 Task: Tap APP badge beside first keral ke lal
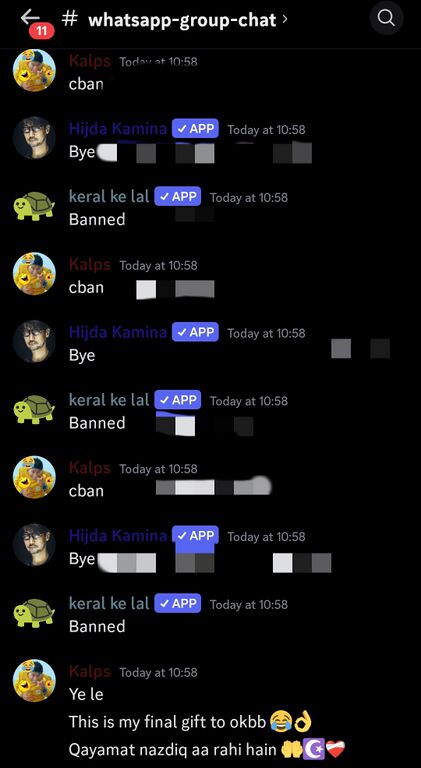tap(178, 197)
